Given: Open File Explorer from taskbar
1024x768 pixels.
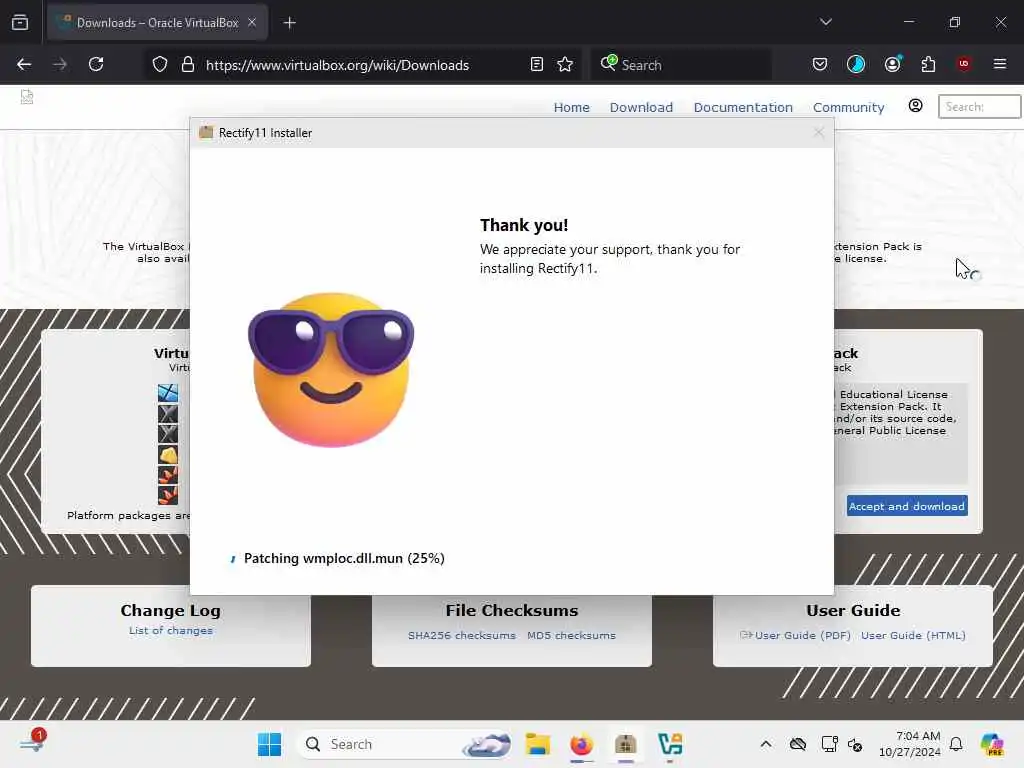Looking at the screenshot, I should pyautogui.click(x=537, y=744).
